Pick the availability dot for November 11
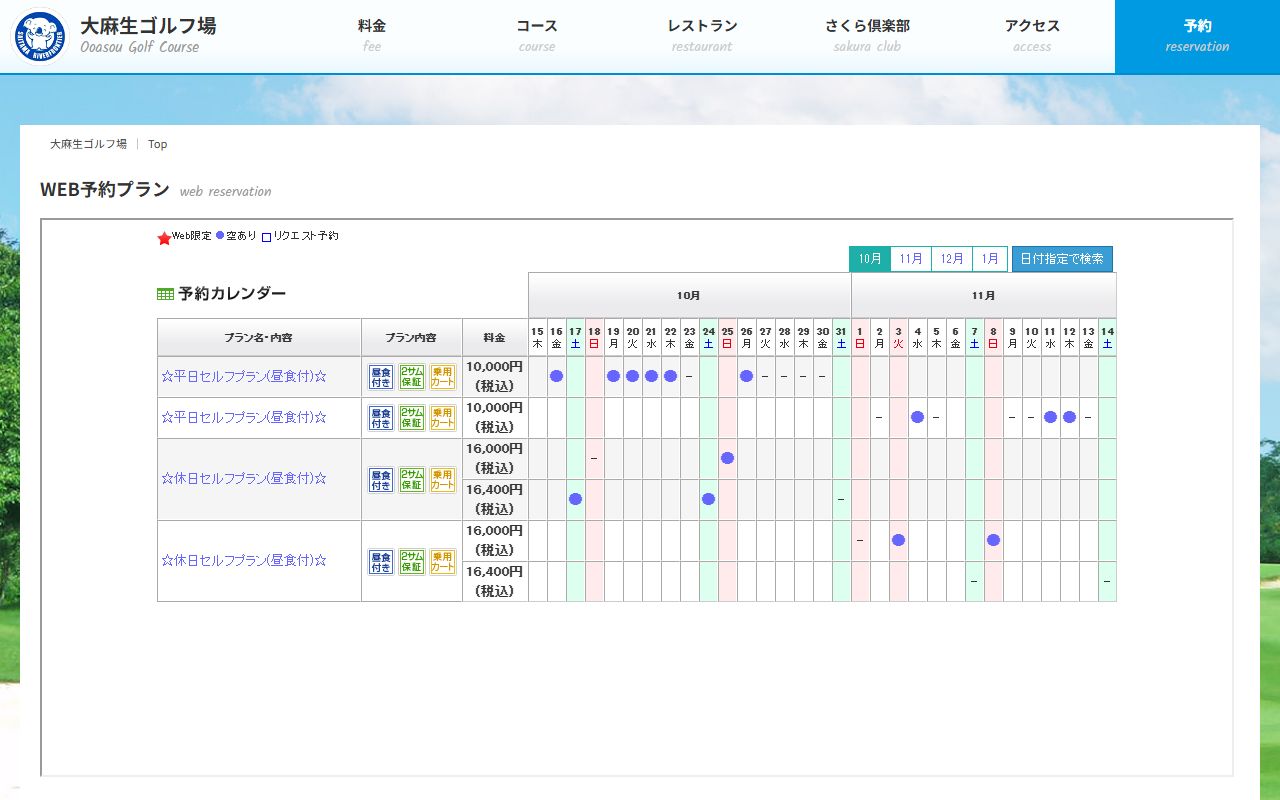Screen dimensions: 1280x800 tap(1050, 417)
